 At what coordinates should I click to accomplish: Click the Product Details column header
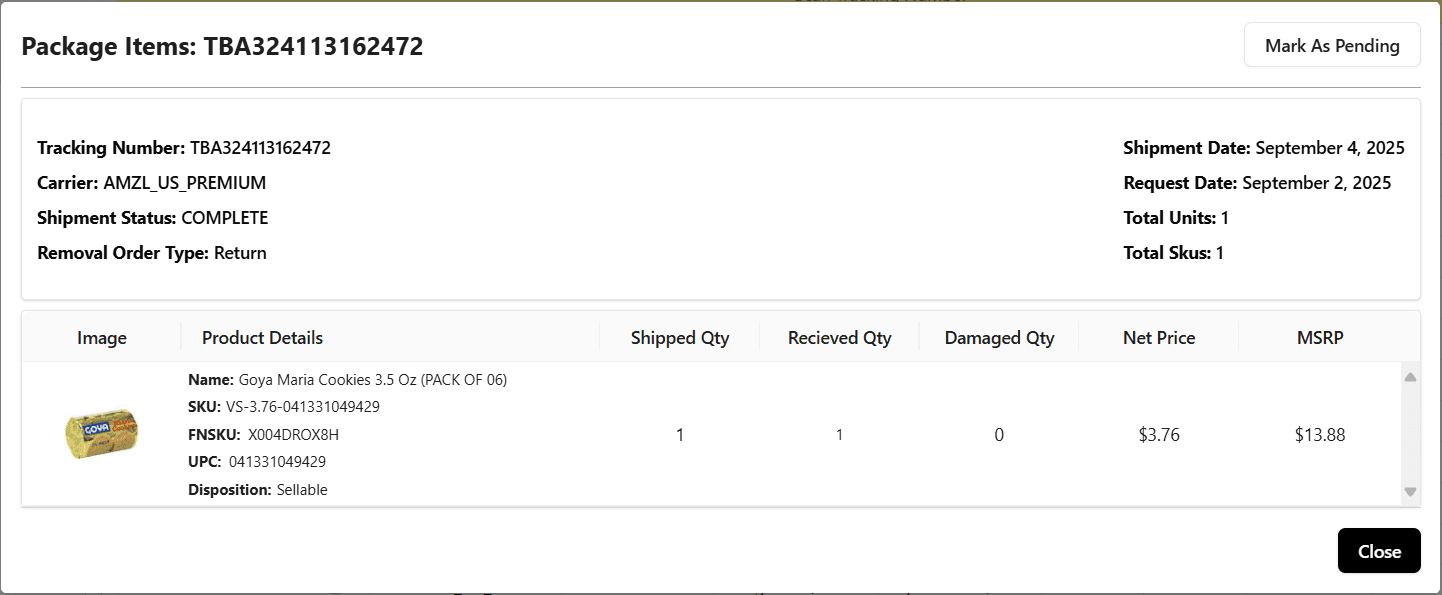(262, 337)
